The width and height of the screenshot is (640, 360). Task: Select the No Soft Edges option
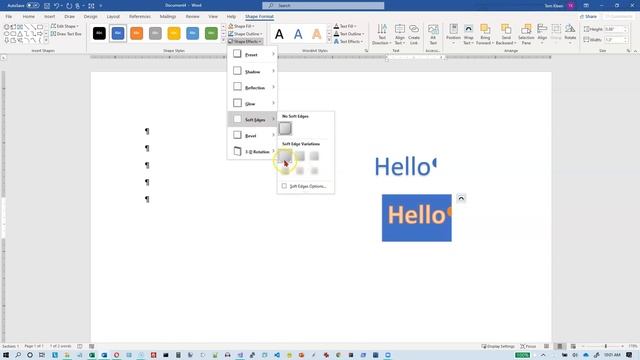(x=285, y=128)
